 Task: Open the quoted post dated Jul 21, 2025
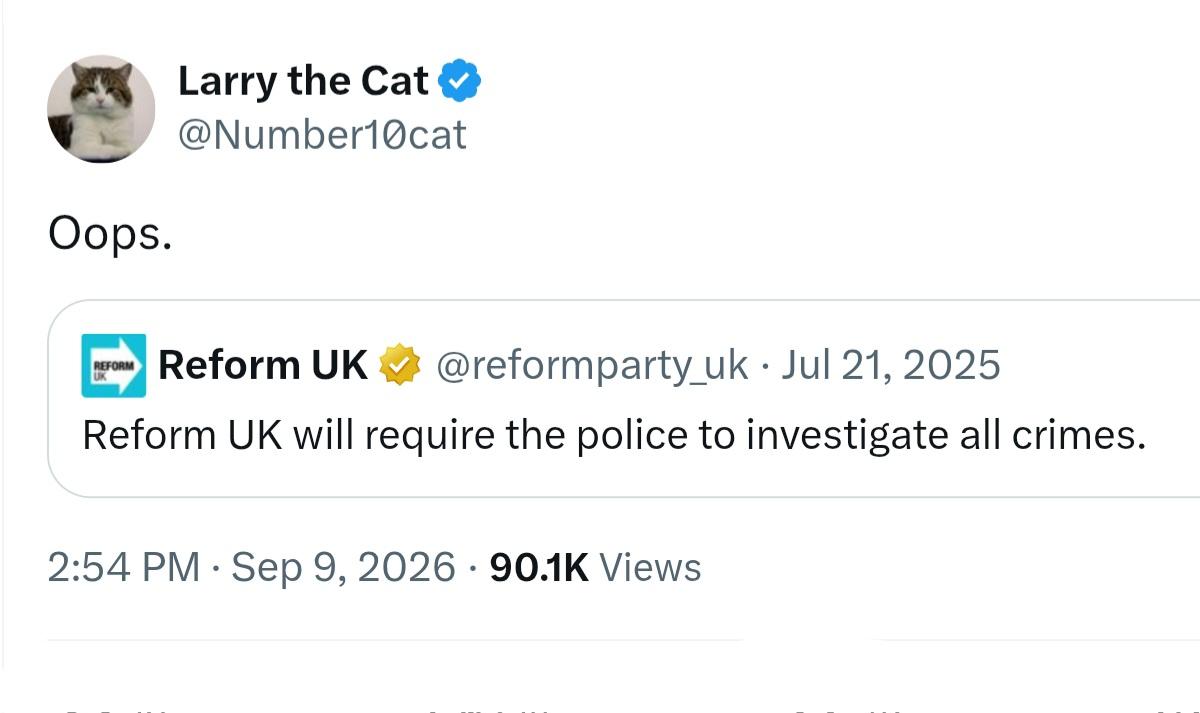(890, 366)
